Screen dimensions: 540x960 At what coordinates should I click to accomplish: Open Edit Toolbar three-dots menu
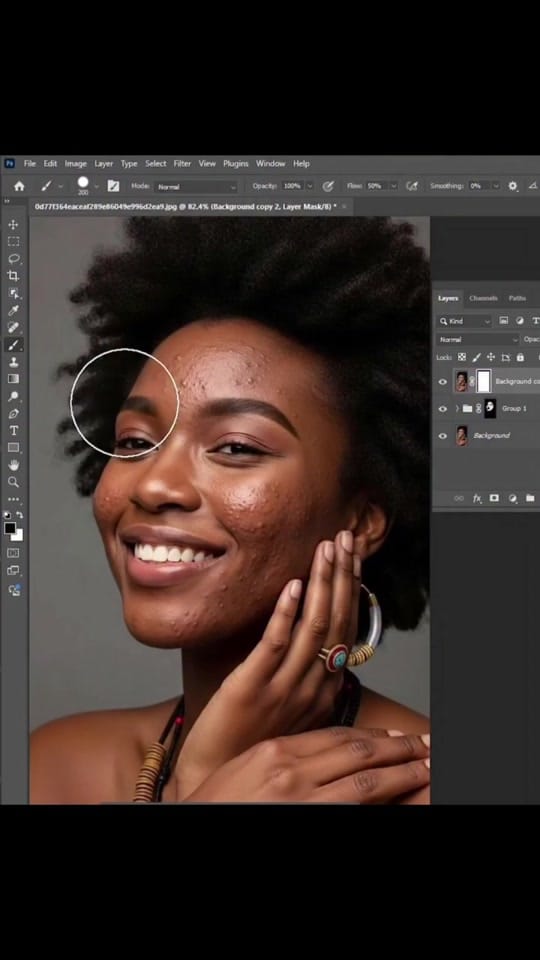coord(13,499)
